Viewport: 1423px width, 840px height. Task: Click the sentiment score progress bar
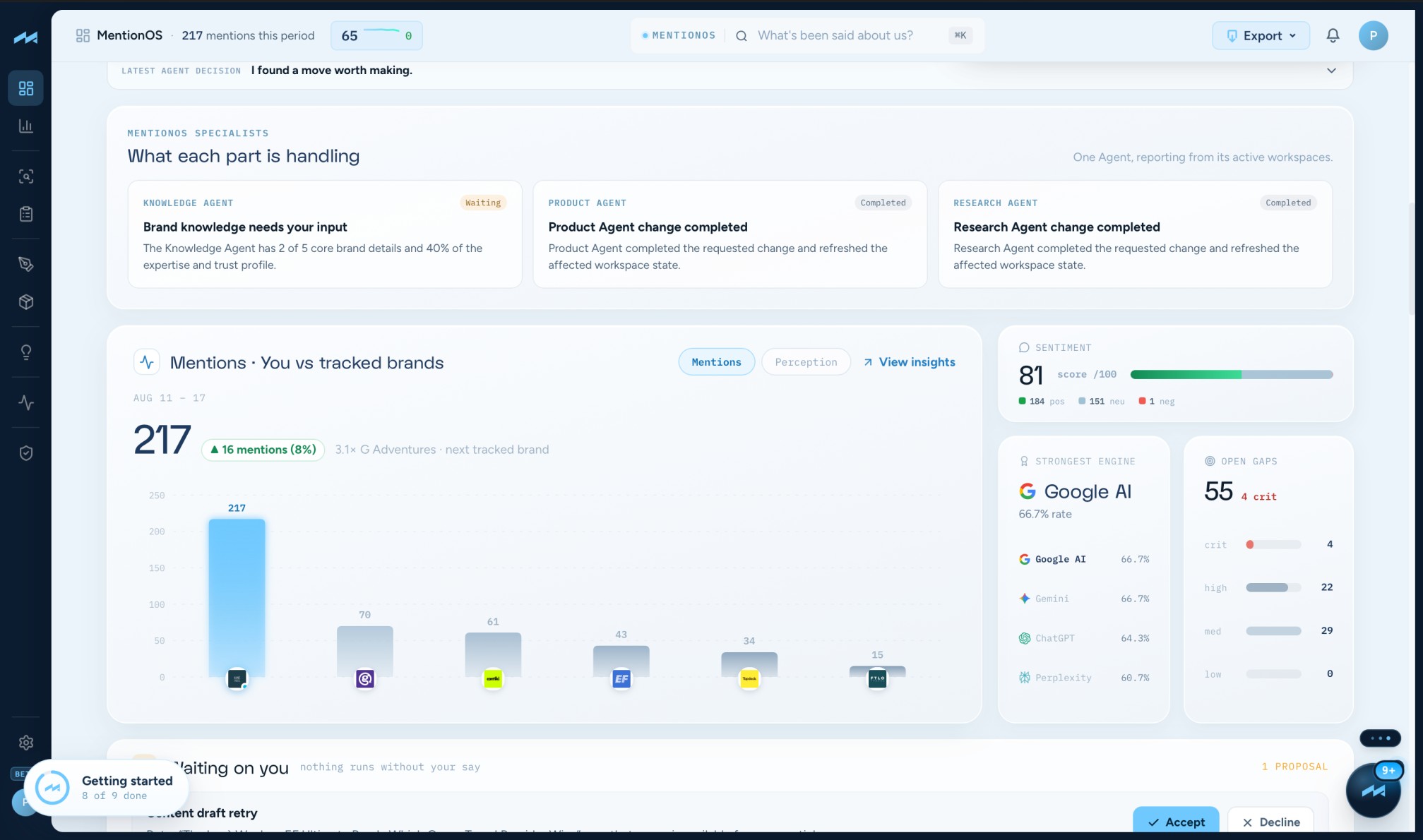(x=1232, y=375)
